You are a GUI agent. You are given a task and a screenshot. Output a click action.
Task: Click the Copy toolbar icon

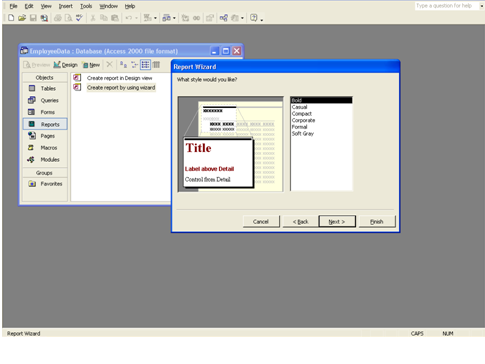pos(104,18)
